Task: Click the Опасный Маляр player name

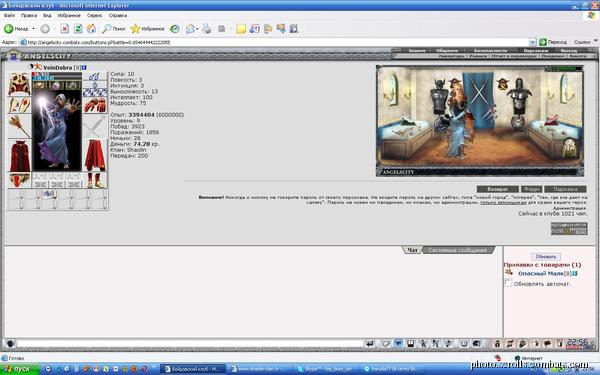Action: point(540,274)
